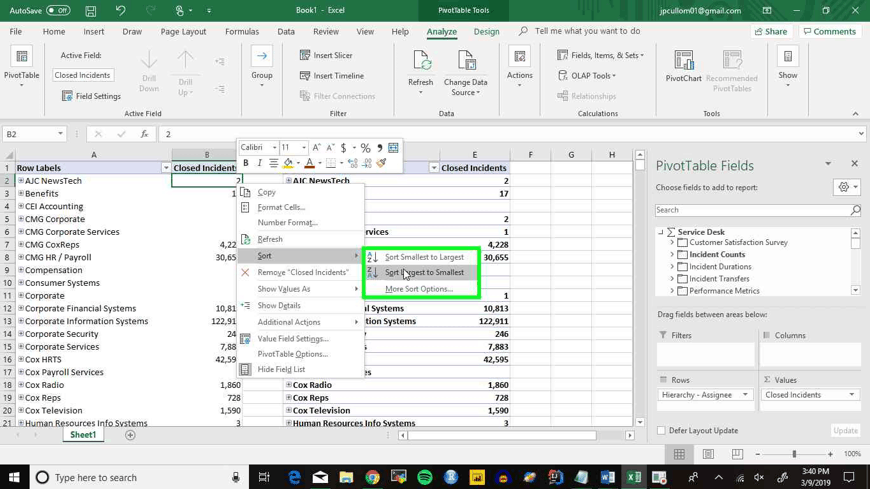The width and height of the screenshot is (872, 490).
Task: Expand the CMG CoxReps row
Action: tap(21, 244)
